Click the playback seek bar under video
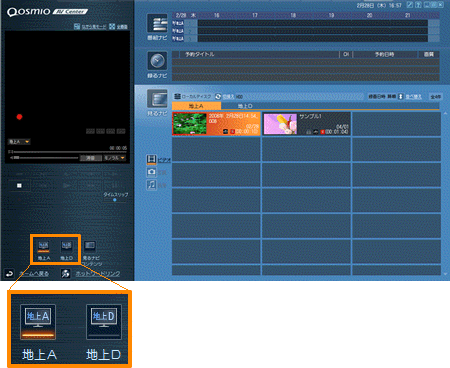This screenshot has width=450, height=368. tap(69, 152)
